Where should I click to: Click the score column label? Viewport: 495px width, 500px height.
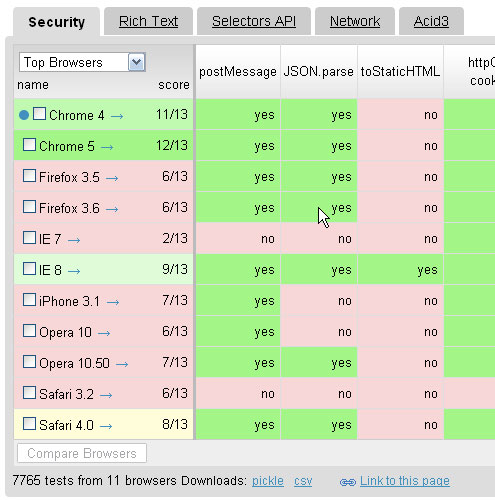point(174,85)
